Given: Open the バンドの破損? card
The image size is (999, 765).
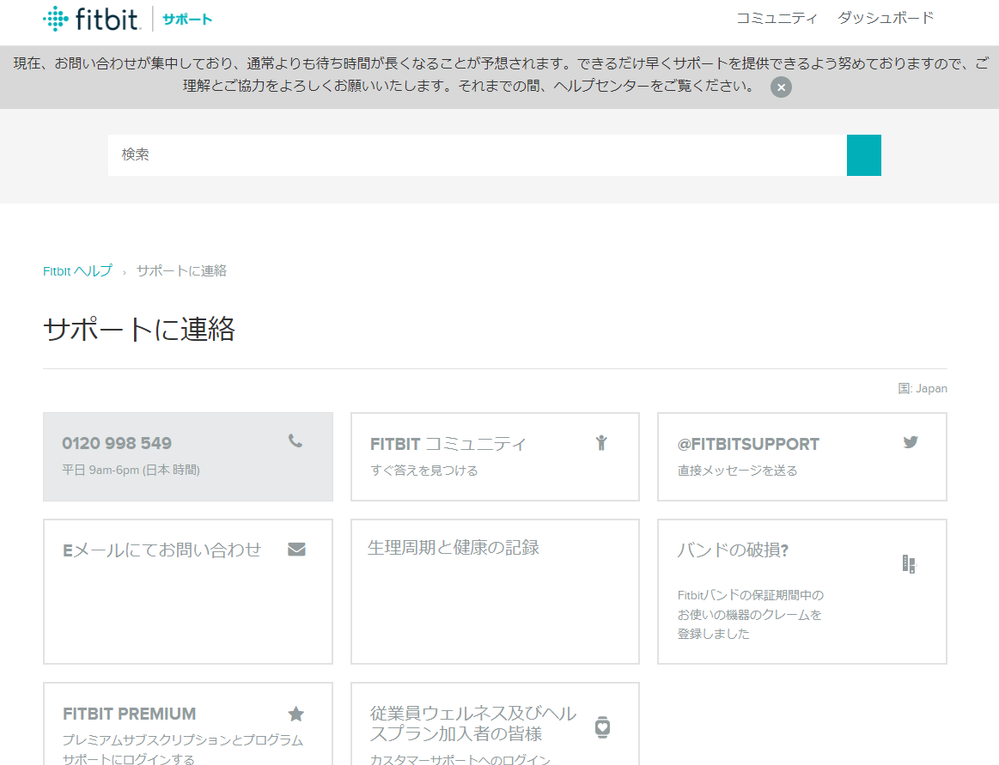Looking at the screenshot, I should click(x=802, y=592).
